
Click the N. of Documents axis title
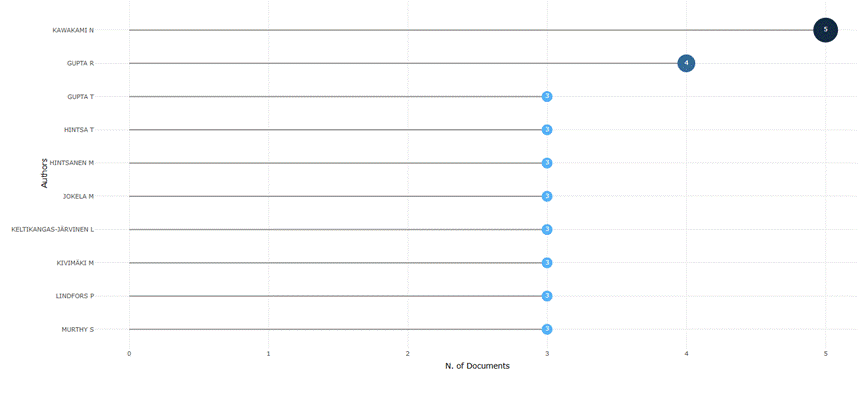[477, 366]
